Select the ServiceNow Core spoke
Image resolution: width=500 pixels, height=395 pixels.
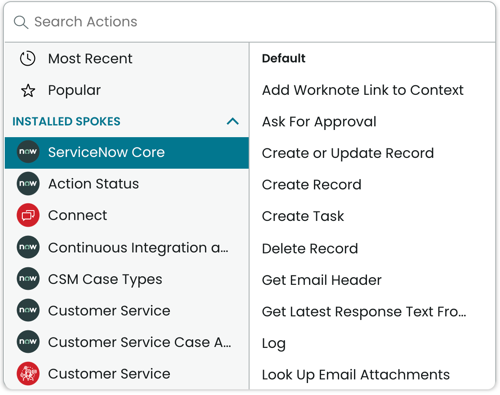(x=127, y=153)
